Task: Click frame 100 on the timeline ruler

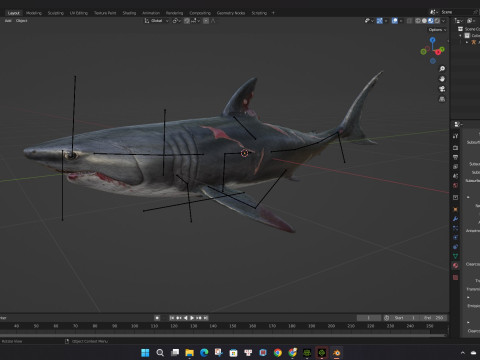Action: pyautogui.click(x=134, y=326)
